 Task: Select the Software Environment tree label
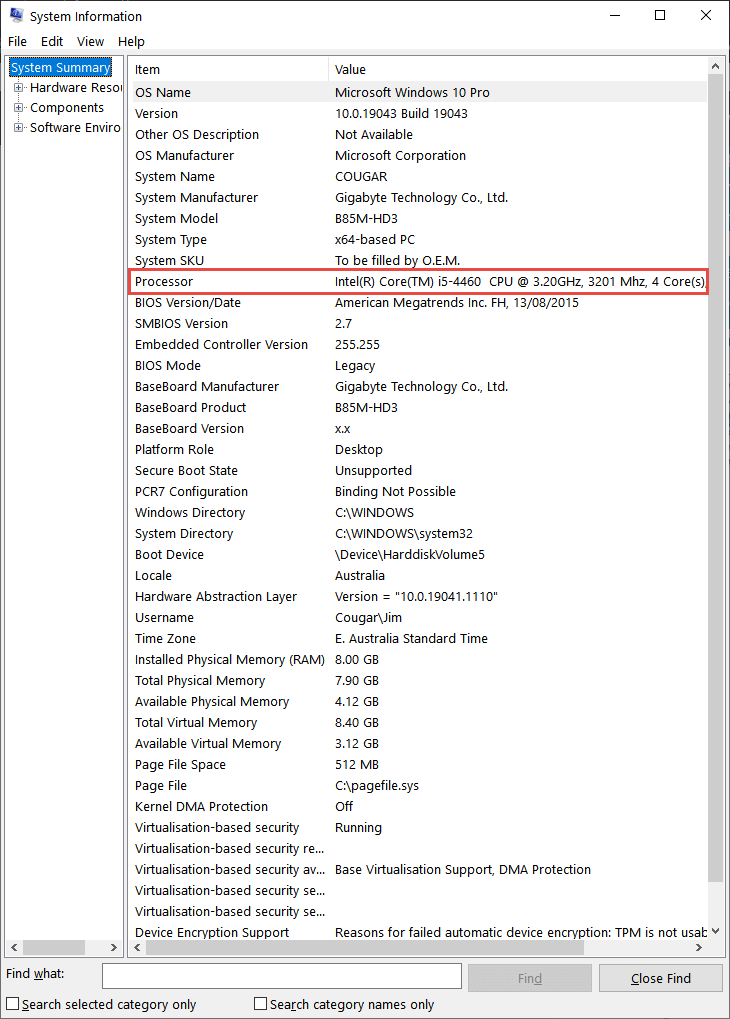75,128
